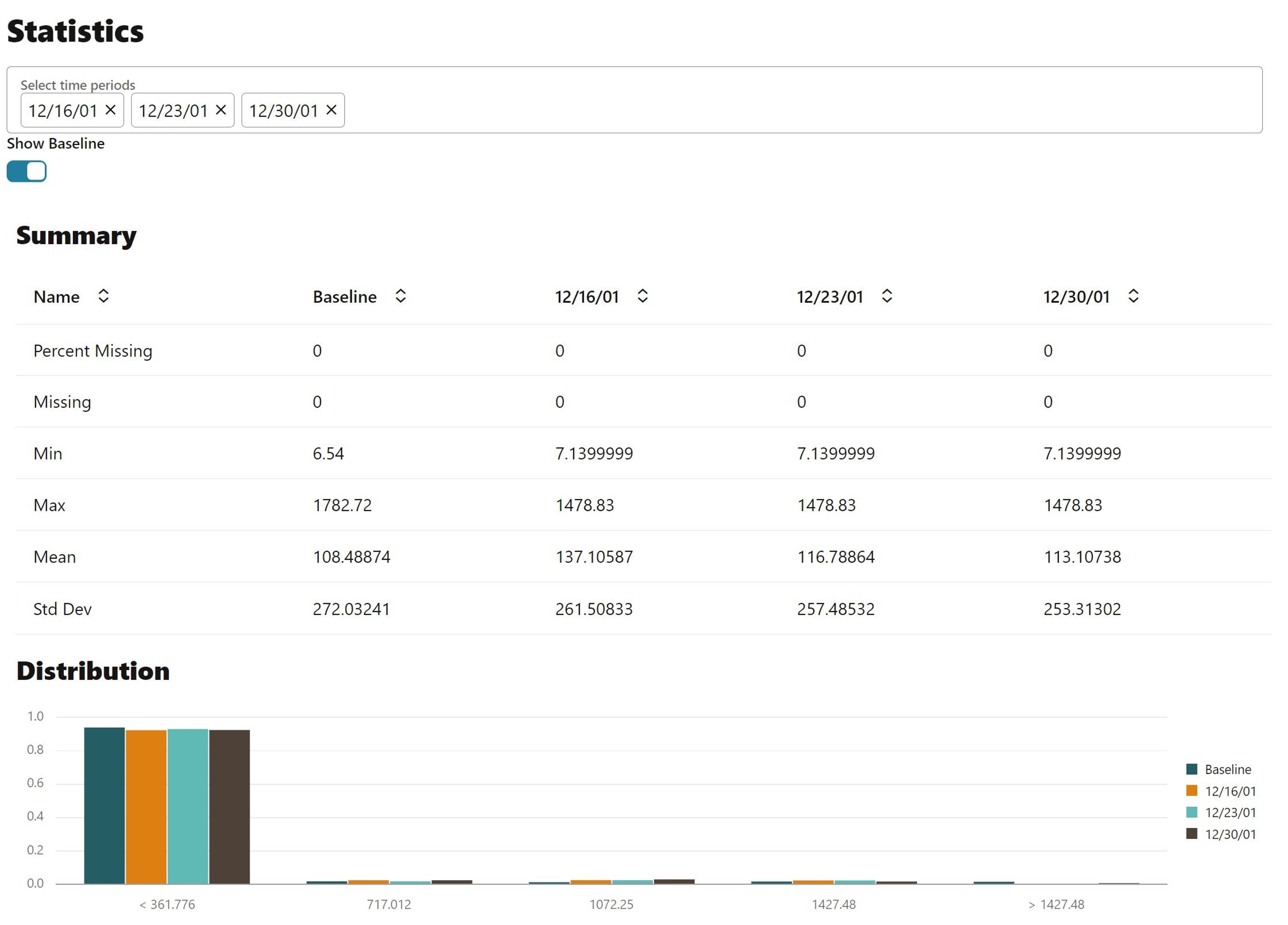Click sort icon next to 12/23/01 header
This screenshot has width=1288, height=925.
coord(887,296)
